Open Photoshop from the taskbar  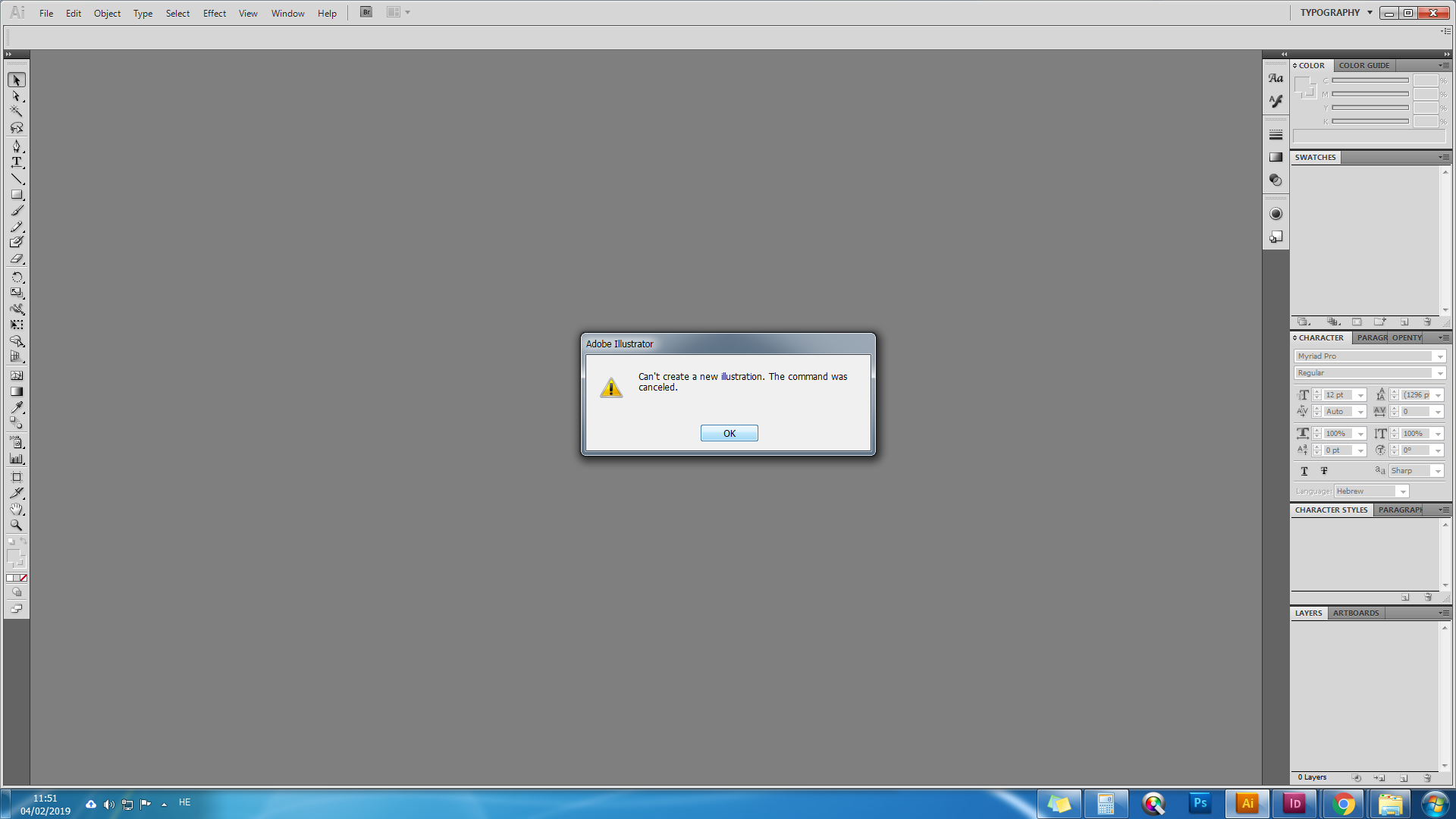pos(1200,803)
